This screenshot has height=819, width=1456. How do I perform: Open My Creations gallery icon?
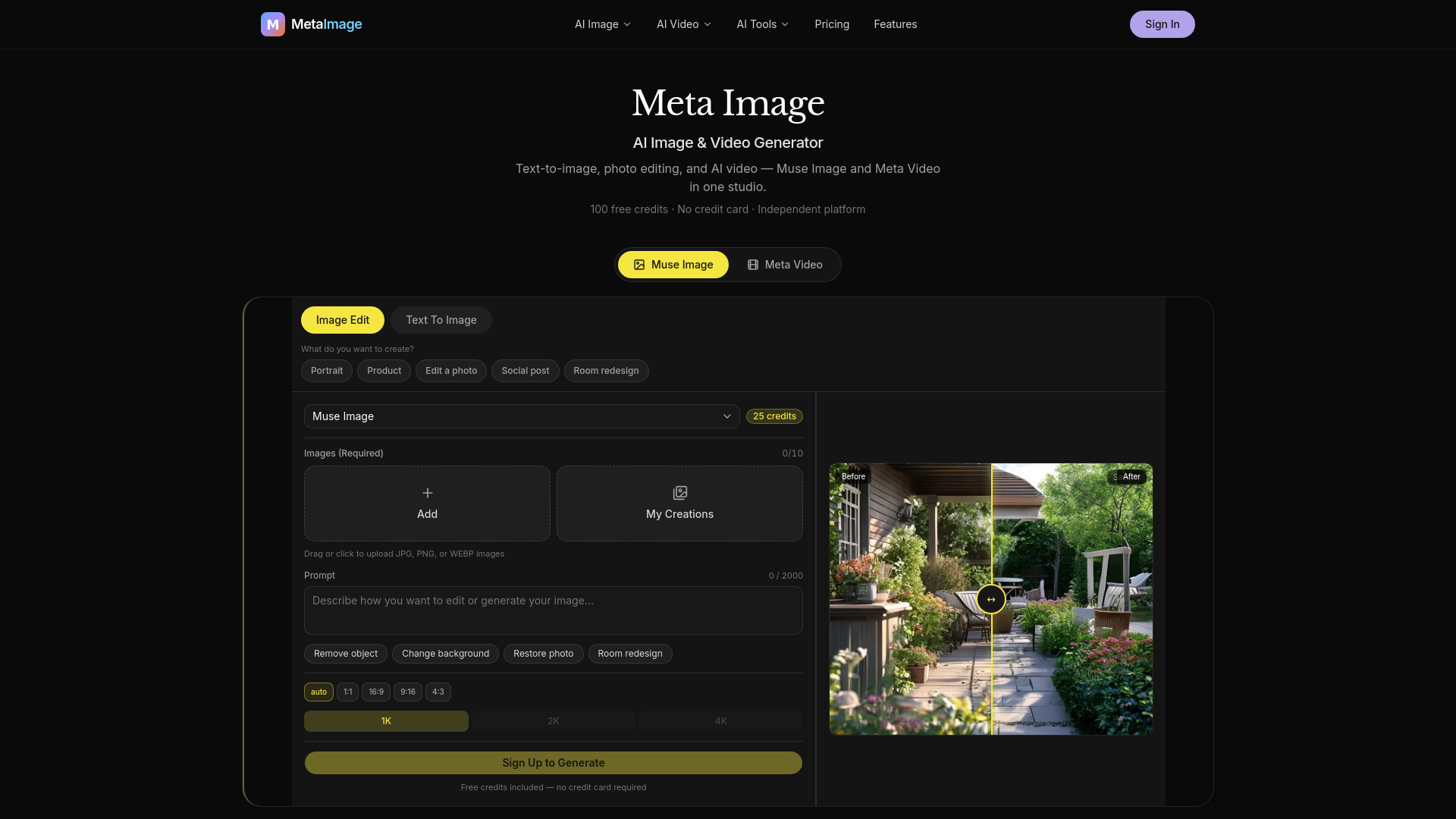point(680,493)
